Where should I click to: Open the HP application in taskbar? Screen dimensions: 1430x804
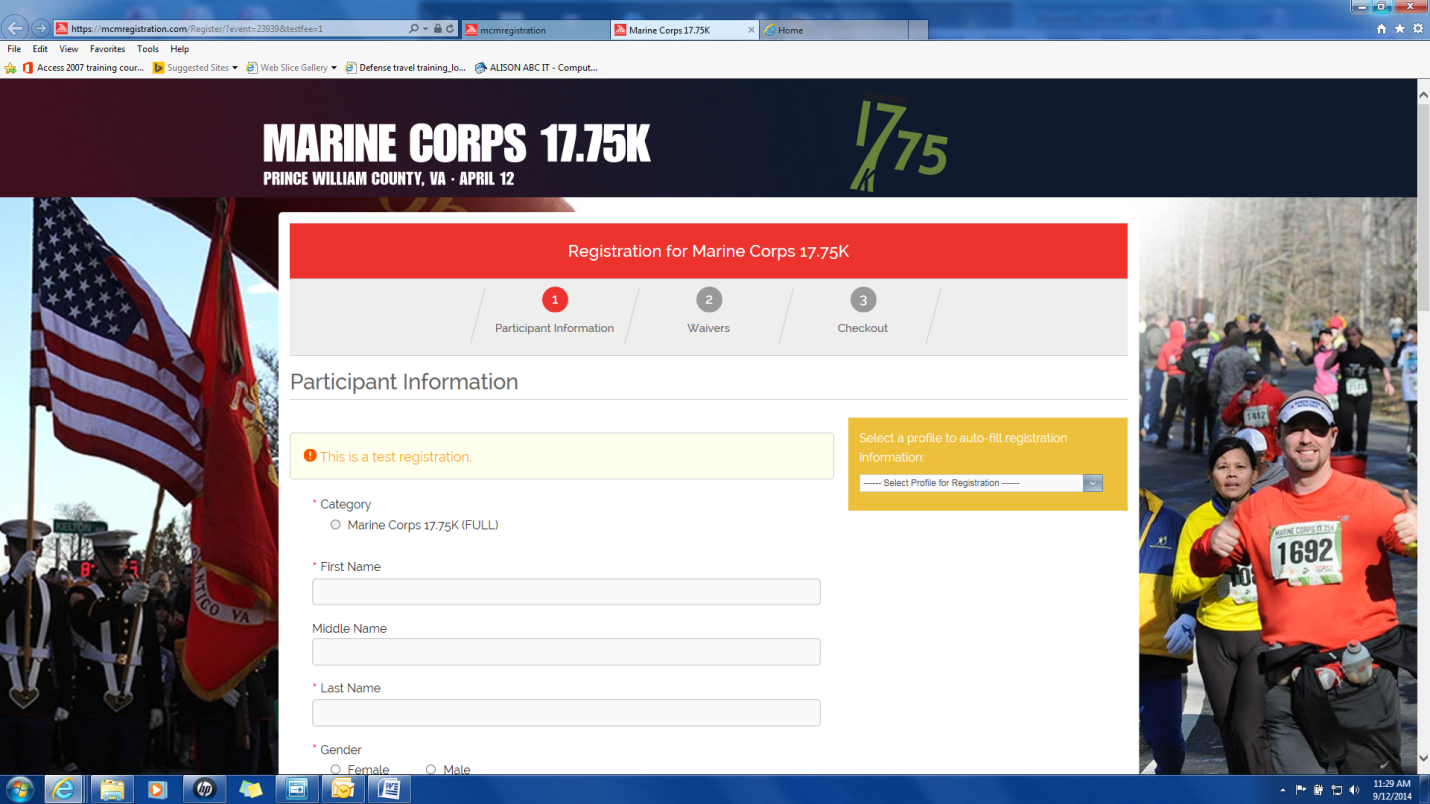coord(204,789)
